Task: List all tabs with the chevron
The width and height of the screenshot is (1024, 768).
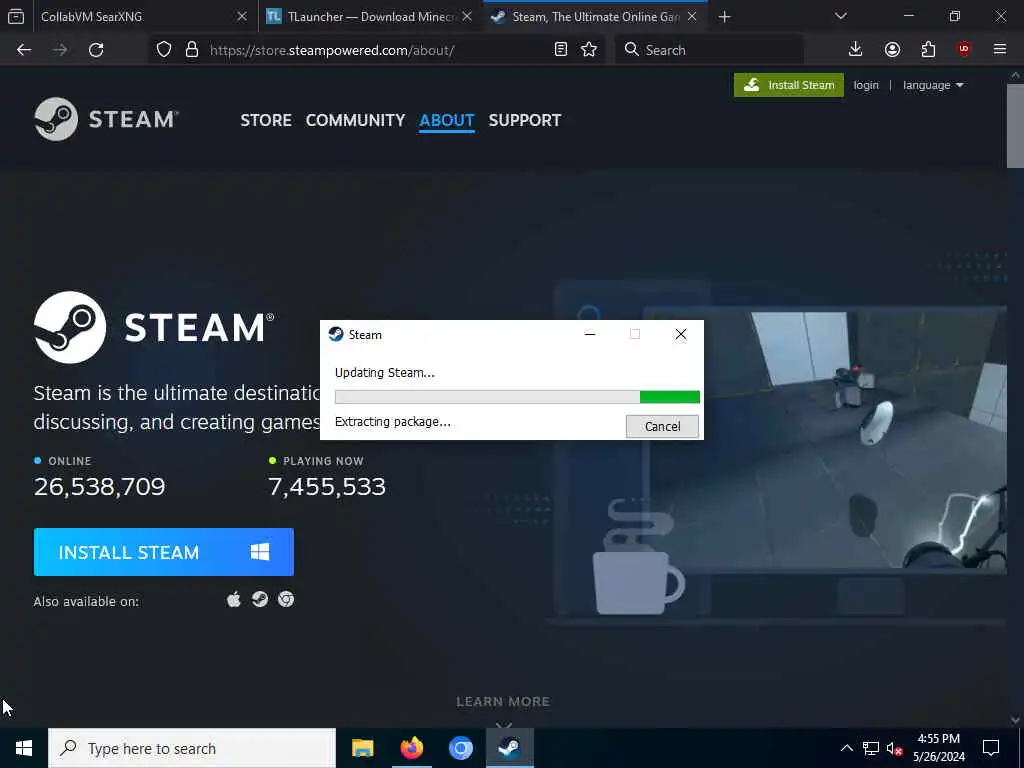Action: coord(840,16)
